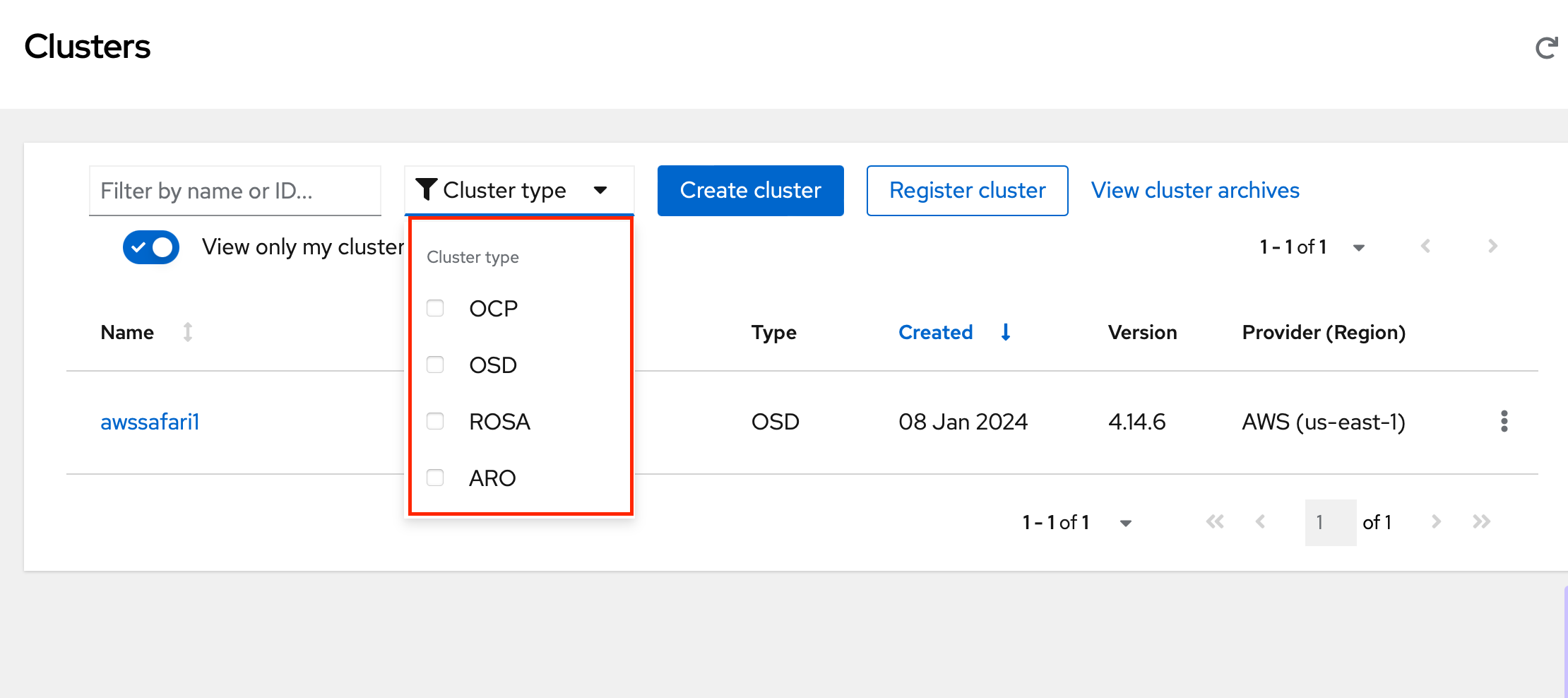Click bottom pagination previous page arrow

(x=1260, y=522)
